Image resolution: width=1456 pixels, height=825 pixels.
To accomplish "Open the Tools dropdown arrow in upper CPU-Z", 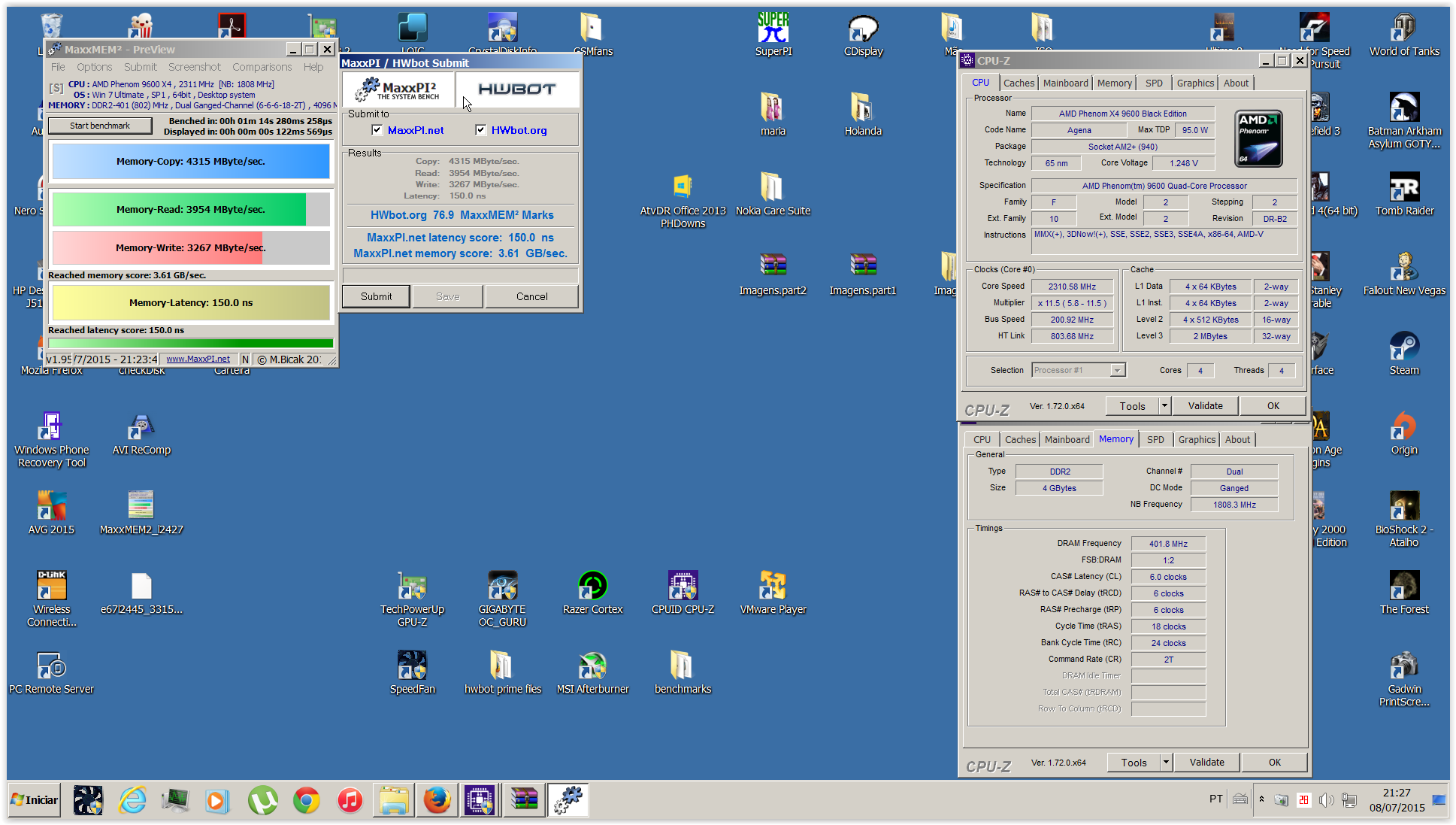I will pos(1164,406).
